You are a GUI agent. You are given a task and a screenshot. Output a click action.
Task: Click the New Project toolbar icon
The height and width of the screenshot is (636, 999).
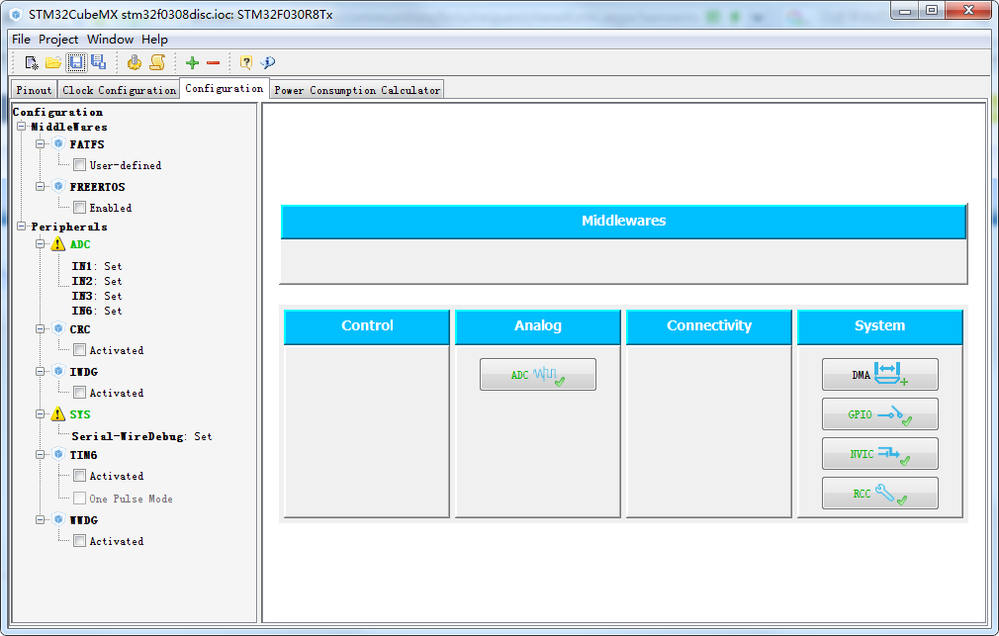(x=31, y=62)
